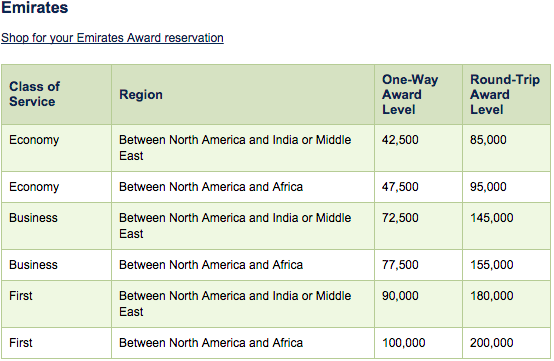Click the 200,000 round-trip cell
554x361 pixels.
491,343
